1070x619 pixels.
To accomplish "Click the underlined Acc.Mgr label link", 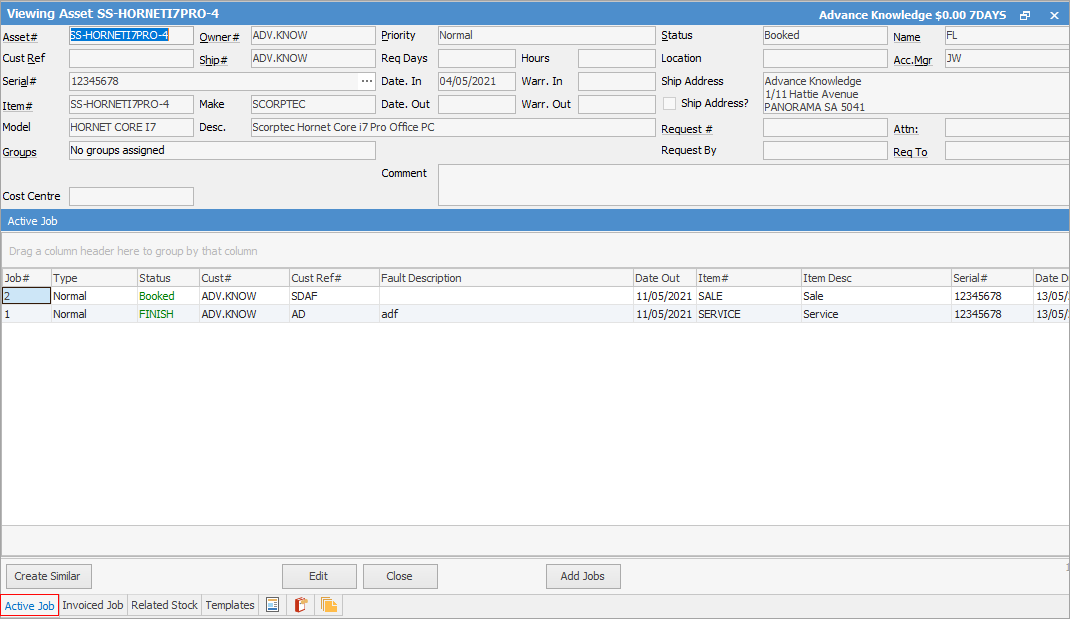I will click(x=914, y=60).
